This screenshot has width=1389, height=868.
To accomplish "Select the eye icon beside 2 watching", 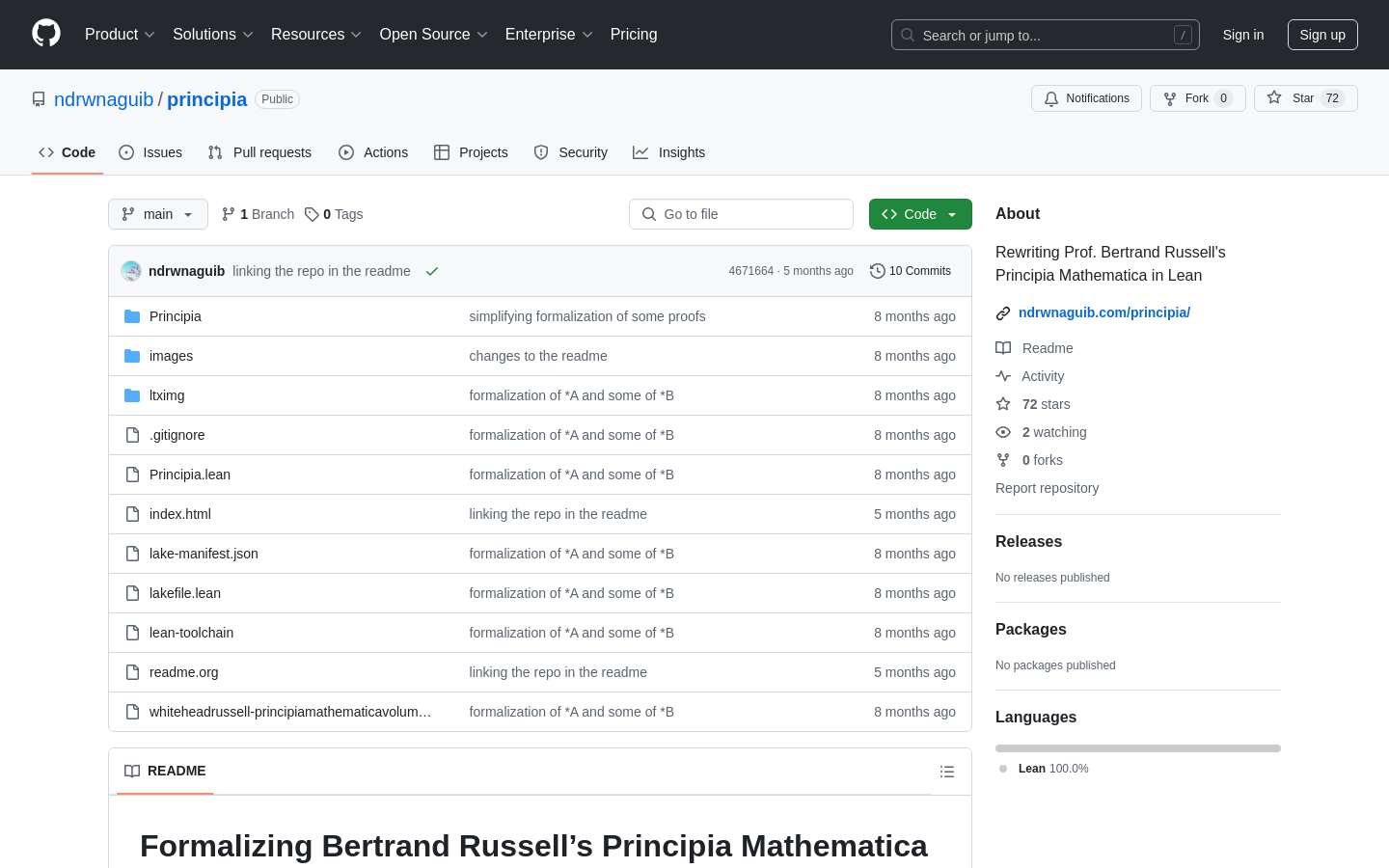I will pos(1003,432).
